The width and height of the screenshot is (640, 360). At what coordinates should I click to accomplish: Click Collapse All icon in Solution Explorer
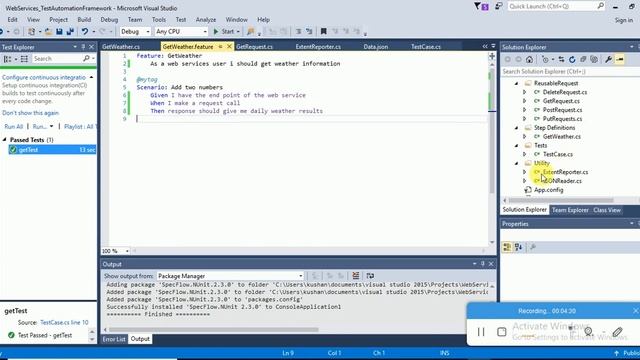coord(583,60)
